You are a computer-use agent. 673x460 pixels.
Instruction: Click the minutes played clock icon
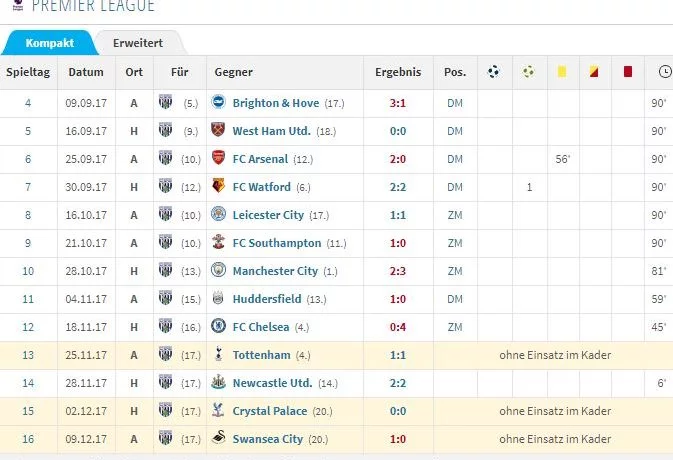[x=664, y=72]
